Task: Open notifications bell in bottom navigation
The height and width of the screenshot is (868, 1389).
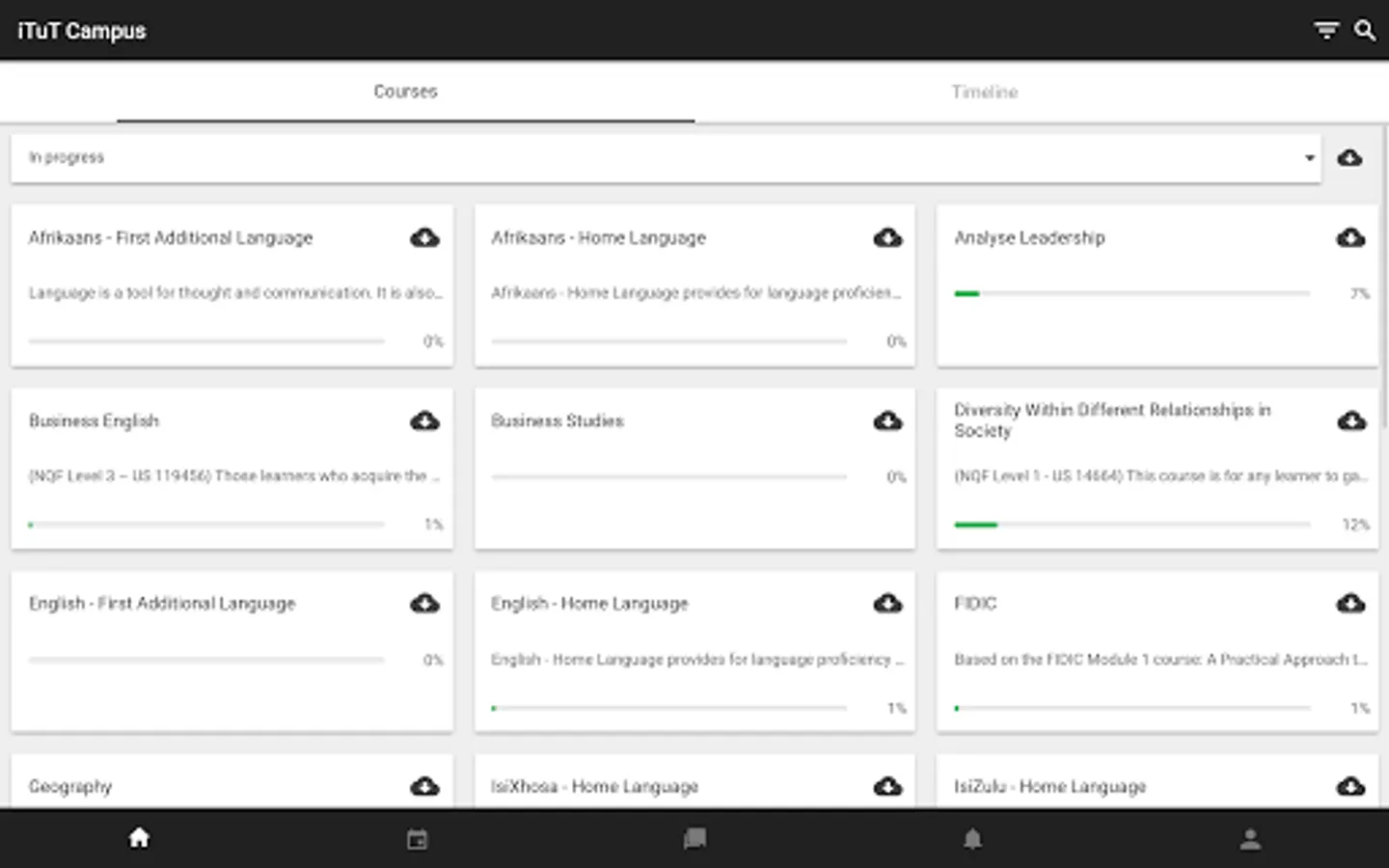Action: 972,839
